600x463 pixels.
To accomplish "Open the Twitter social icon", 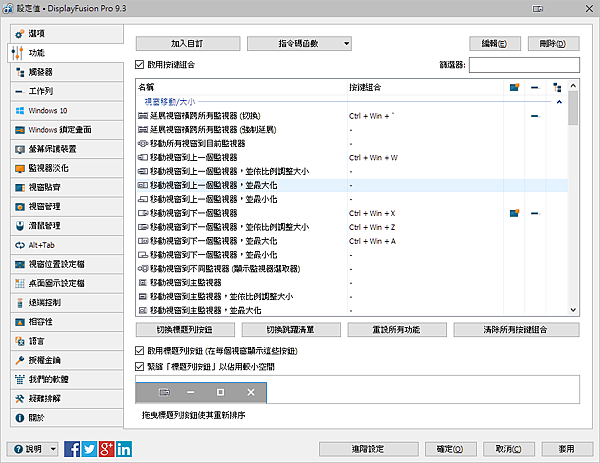I will click(89, 449).
